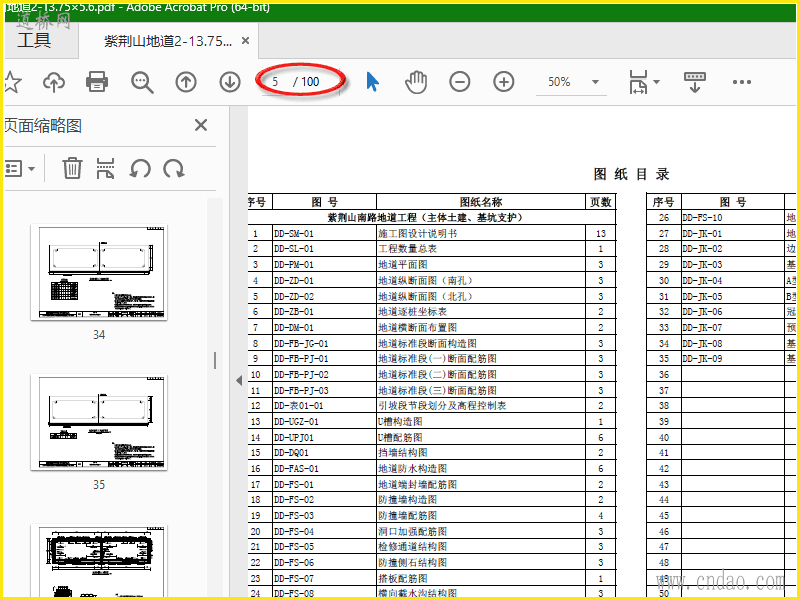Click the bookmark star icon

click(x=12, y=82)
